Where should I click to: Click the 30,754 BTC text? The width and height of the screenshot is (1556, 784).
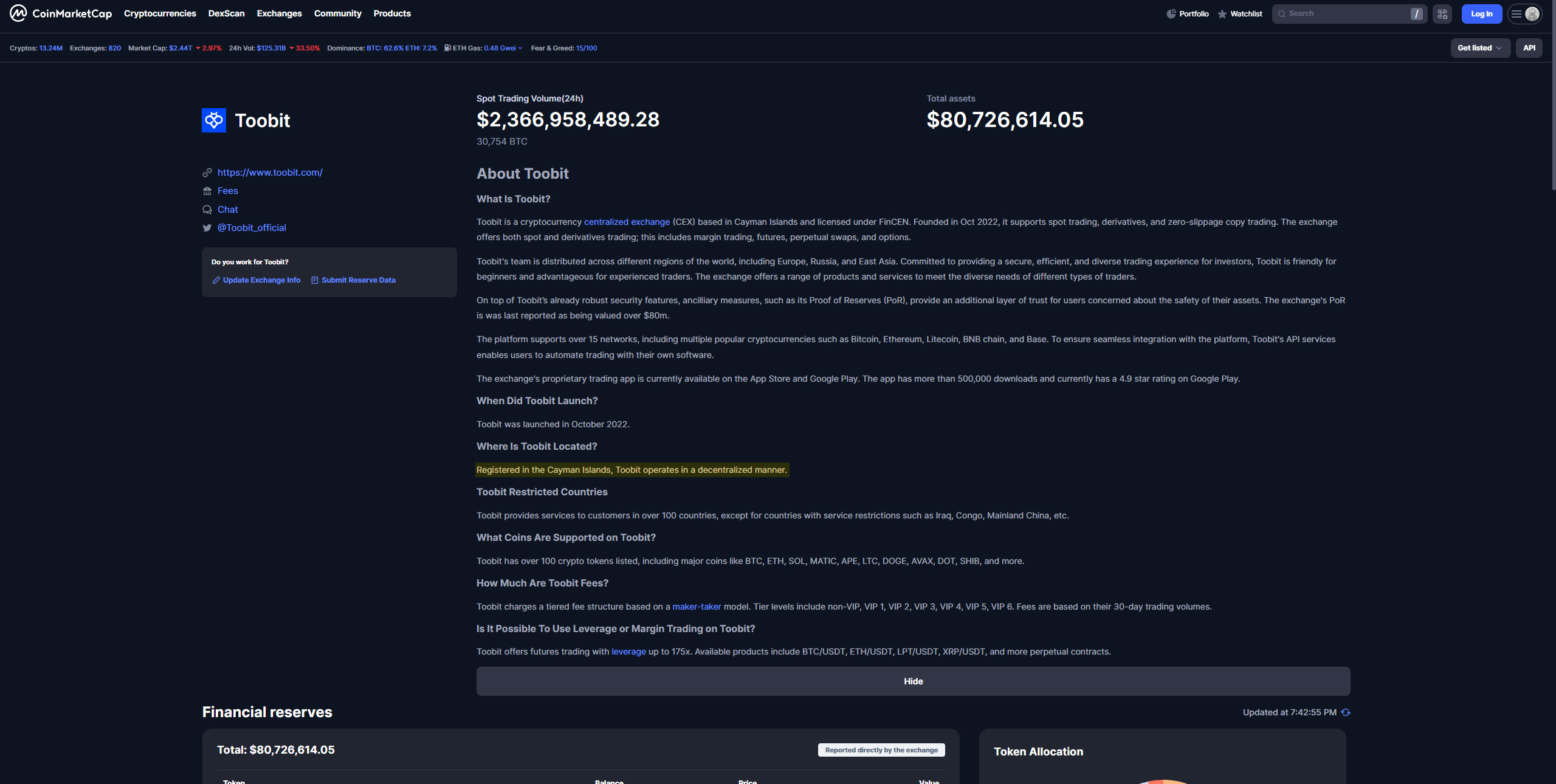tap(502, 142)
